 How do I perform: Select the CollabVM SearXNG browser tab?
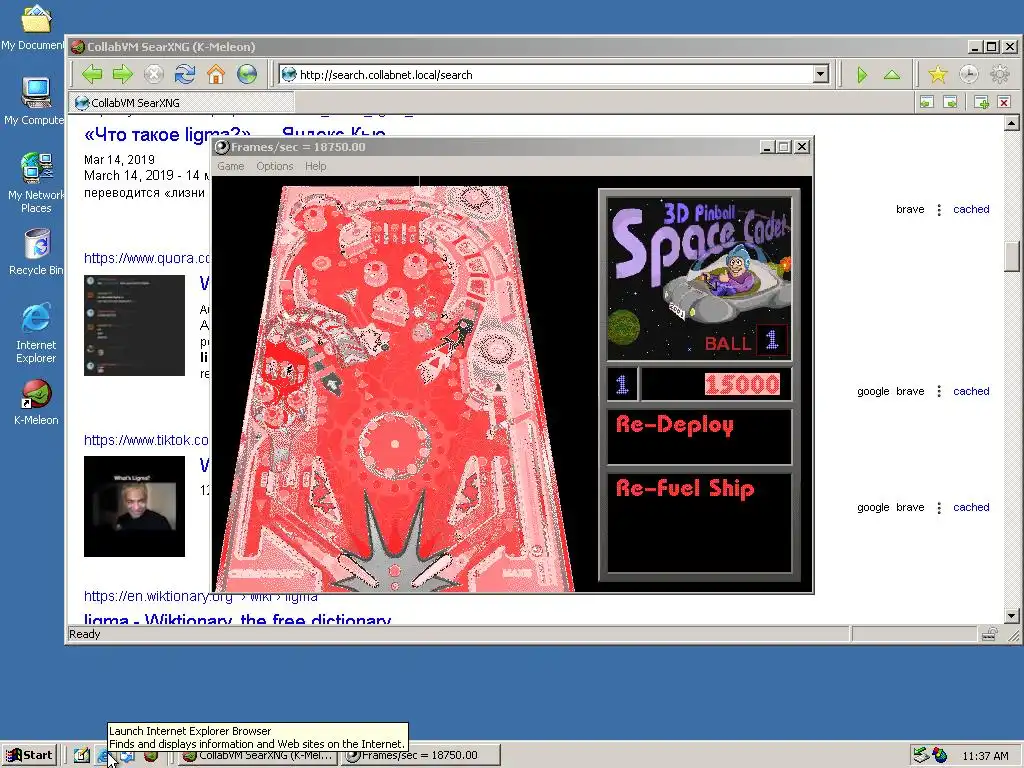(x=181, y=103)
